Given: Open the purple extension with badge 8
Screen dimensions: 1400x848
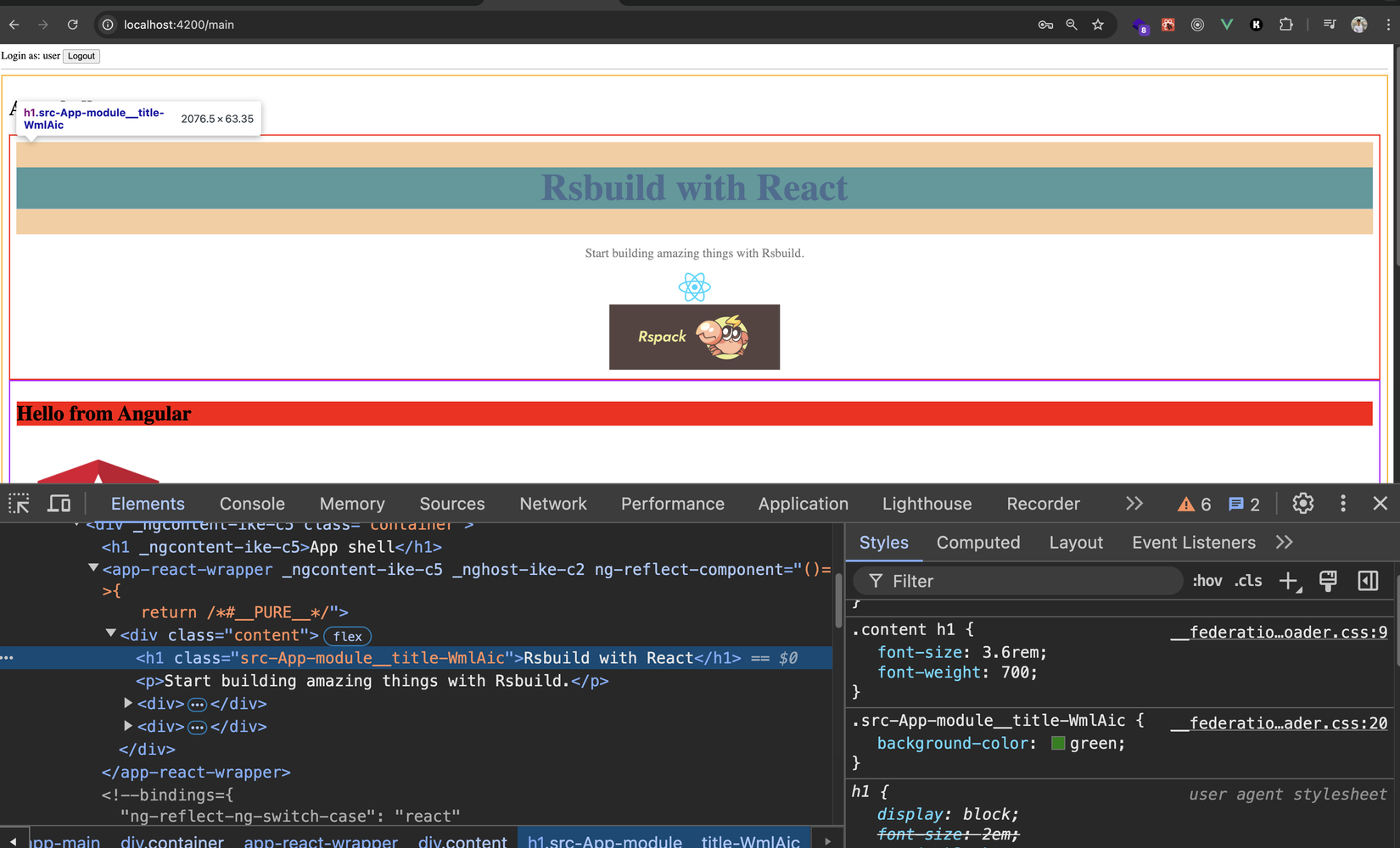Looking at the screenshot, I should [x=1140, y=25].
